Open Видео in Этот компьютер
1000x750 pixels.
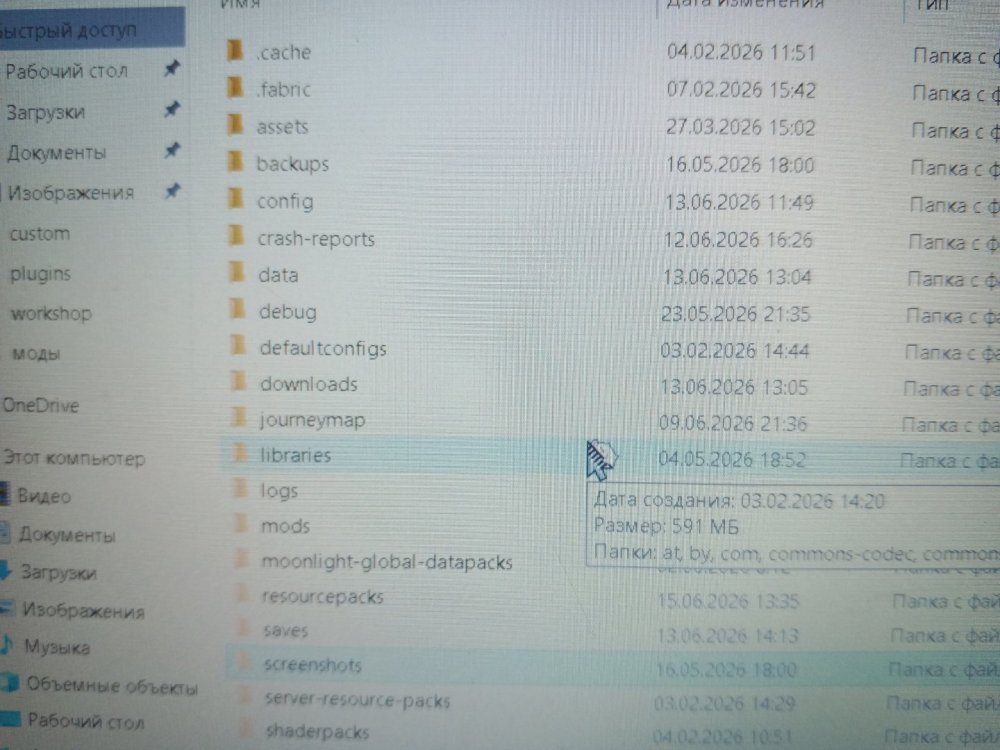click(x=43, y=496)
